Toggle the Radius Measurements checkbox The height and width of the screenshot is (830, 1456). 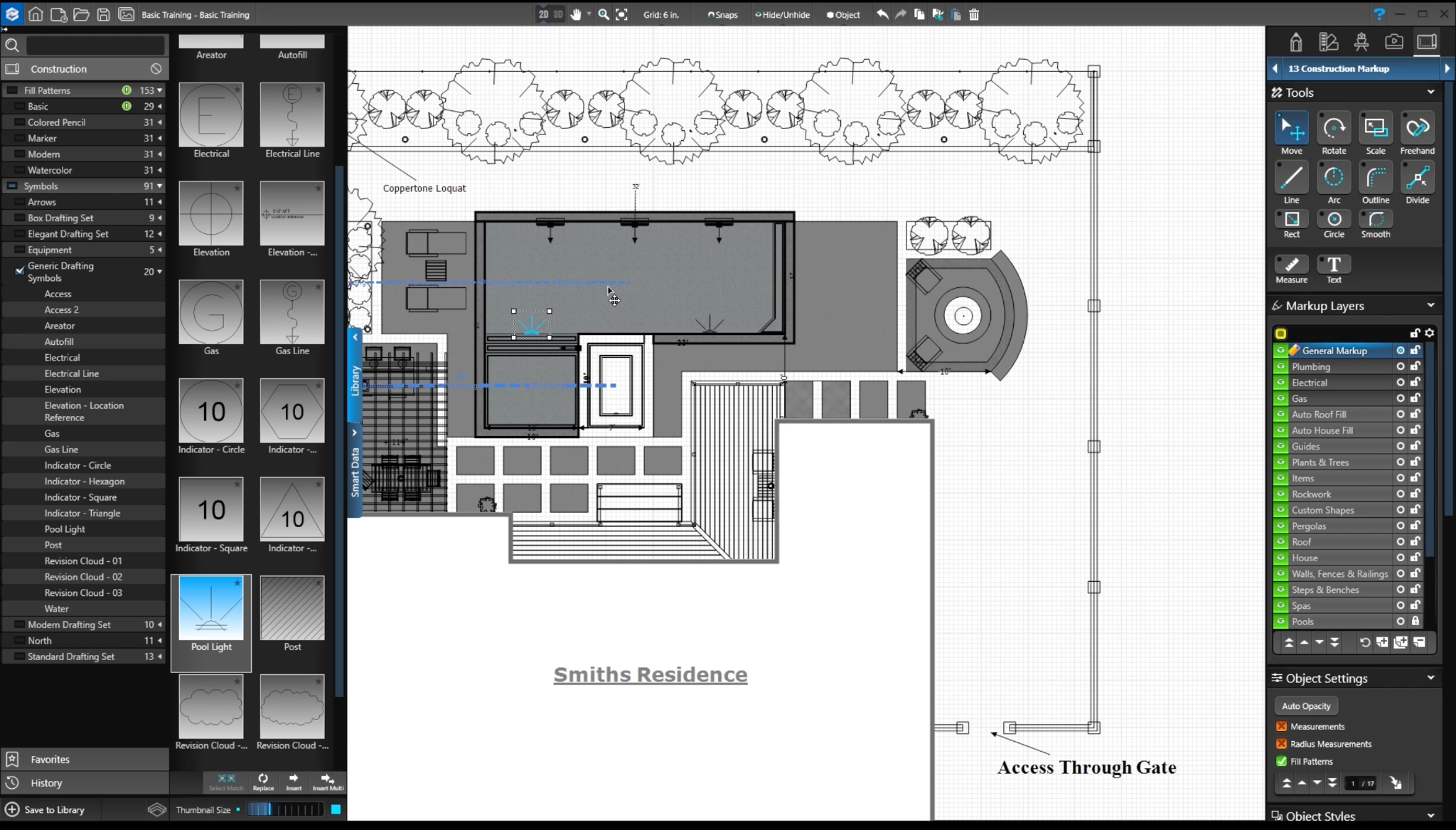1281,744
